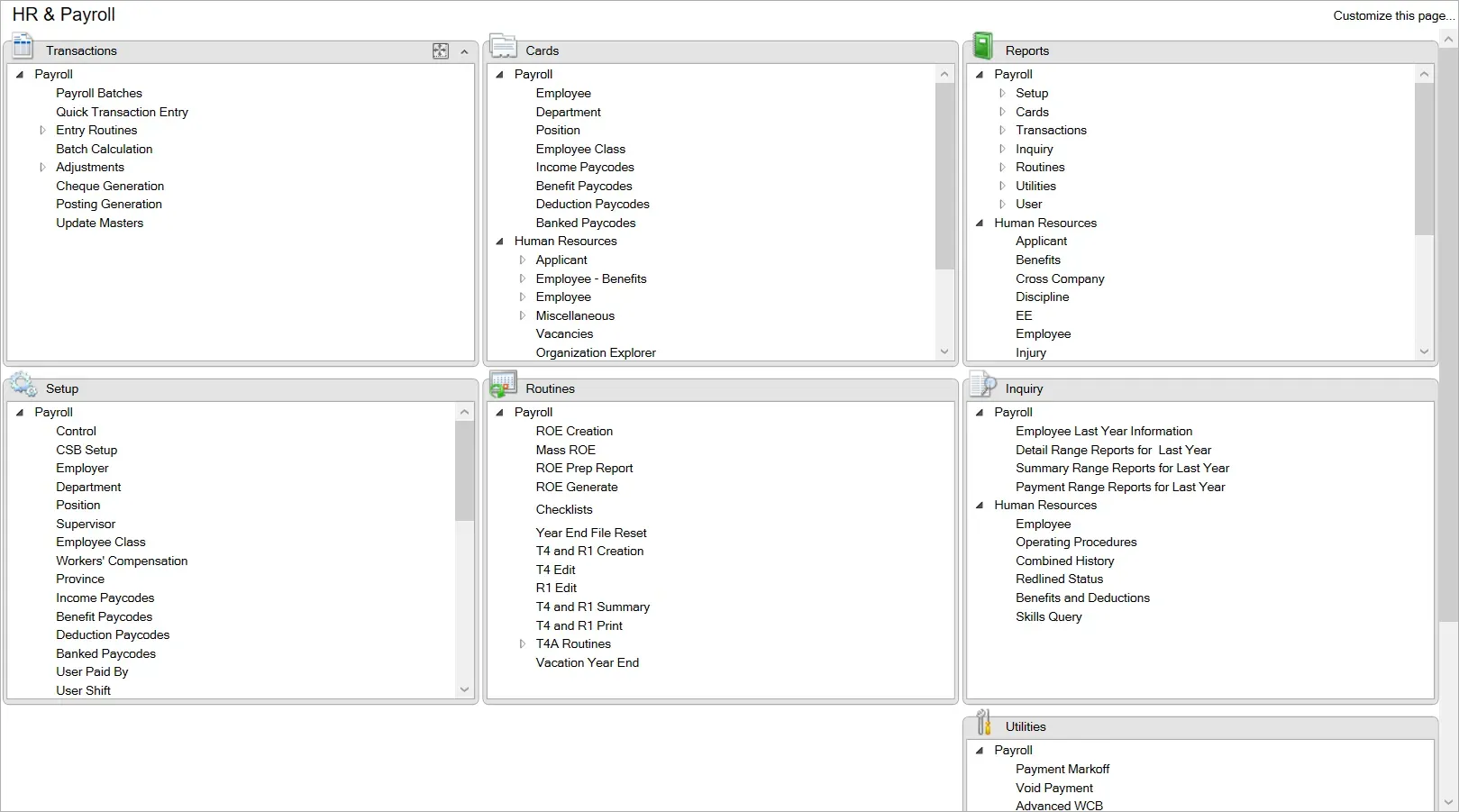
Task: Expand T4A Routines in the Routines panel
Action: coord(522,643)
